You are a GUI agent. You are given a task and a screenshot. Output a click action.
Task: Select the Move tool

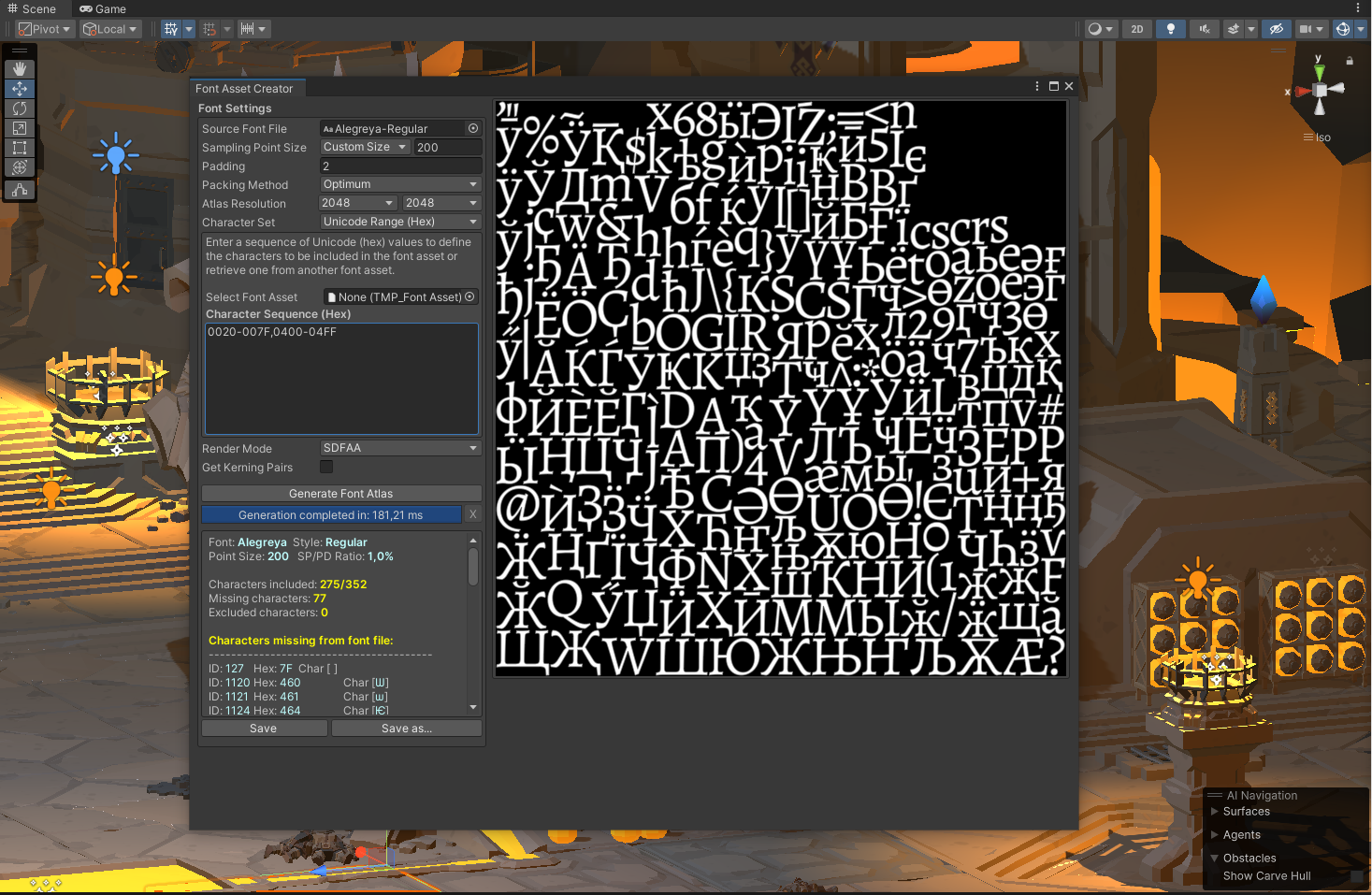pos(20,89)
